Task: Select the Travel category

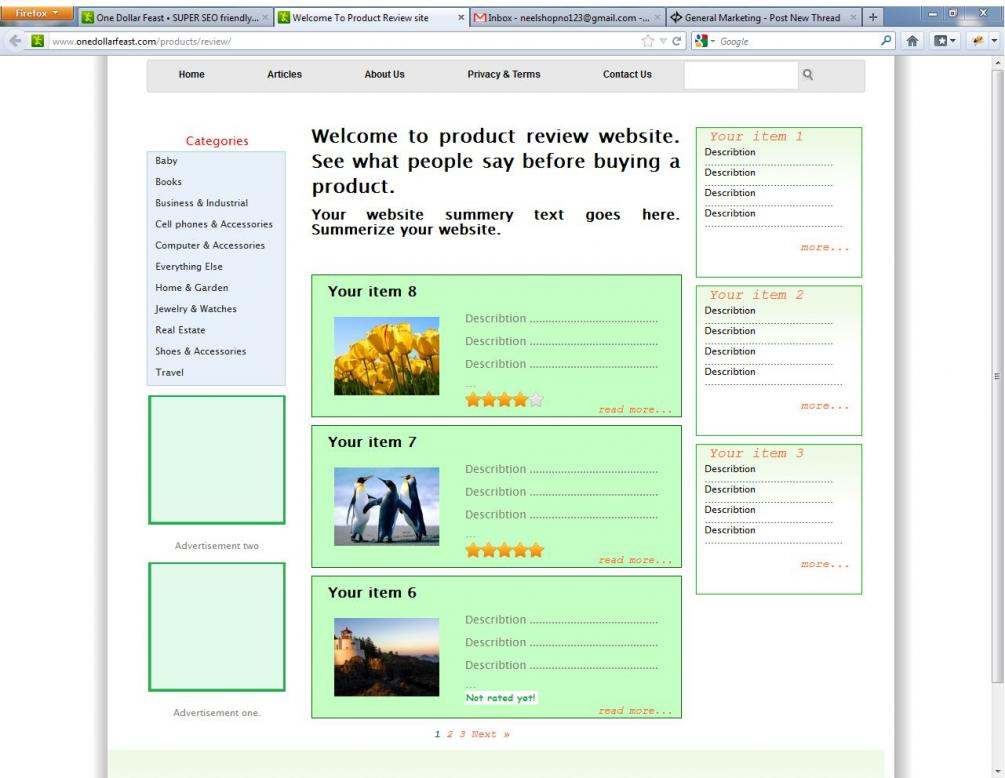Action: pyautogui.click(x=169, y=372)
